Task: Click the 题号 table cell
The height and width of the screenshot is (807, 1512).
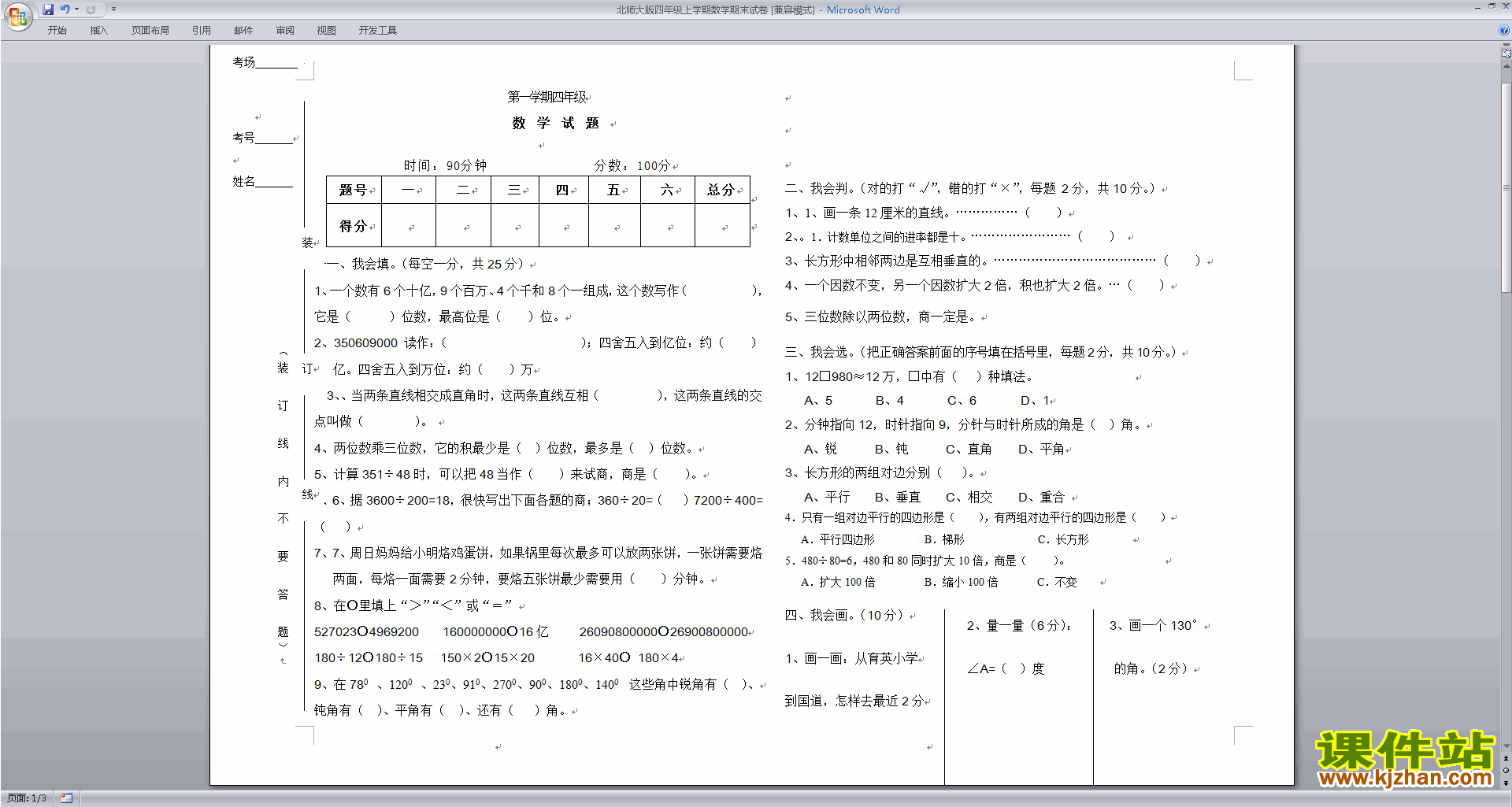Action: click(354, 190)
